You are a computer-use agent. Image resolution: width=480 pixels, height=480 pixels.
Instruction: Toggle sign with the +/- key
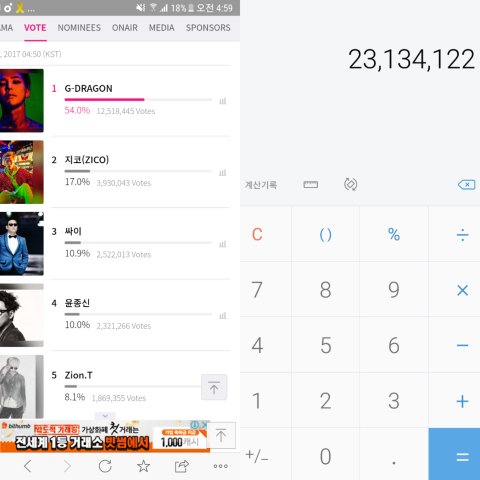click(x=257, y=455)
